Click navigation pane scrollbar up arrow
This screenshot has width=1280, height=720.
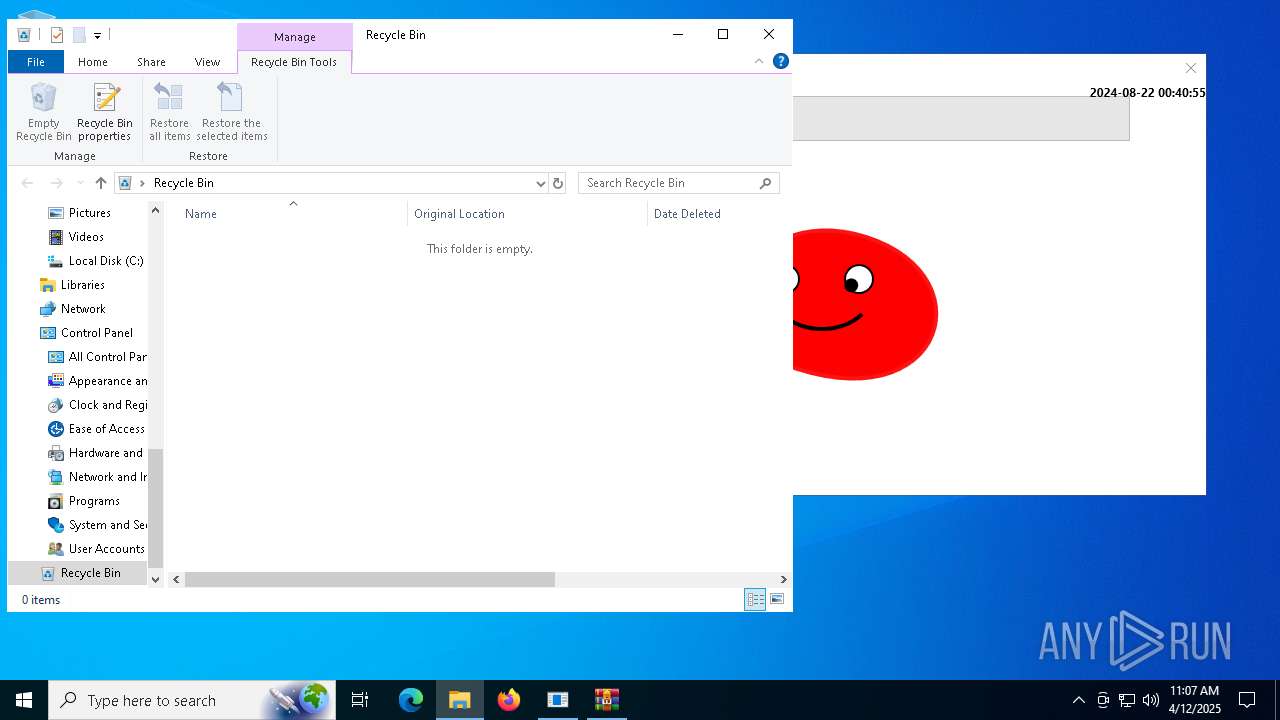point(155,210)
